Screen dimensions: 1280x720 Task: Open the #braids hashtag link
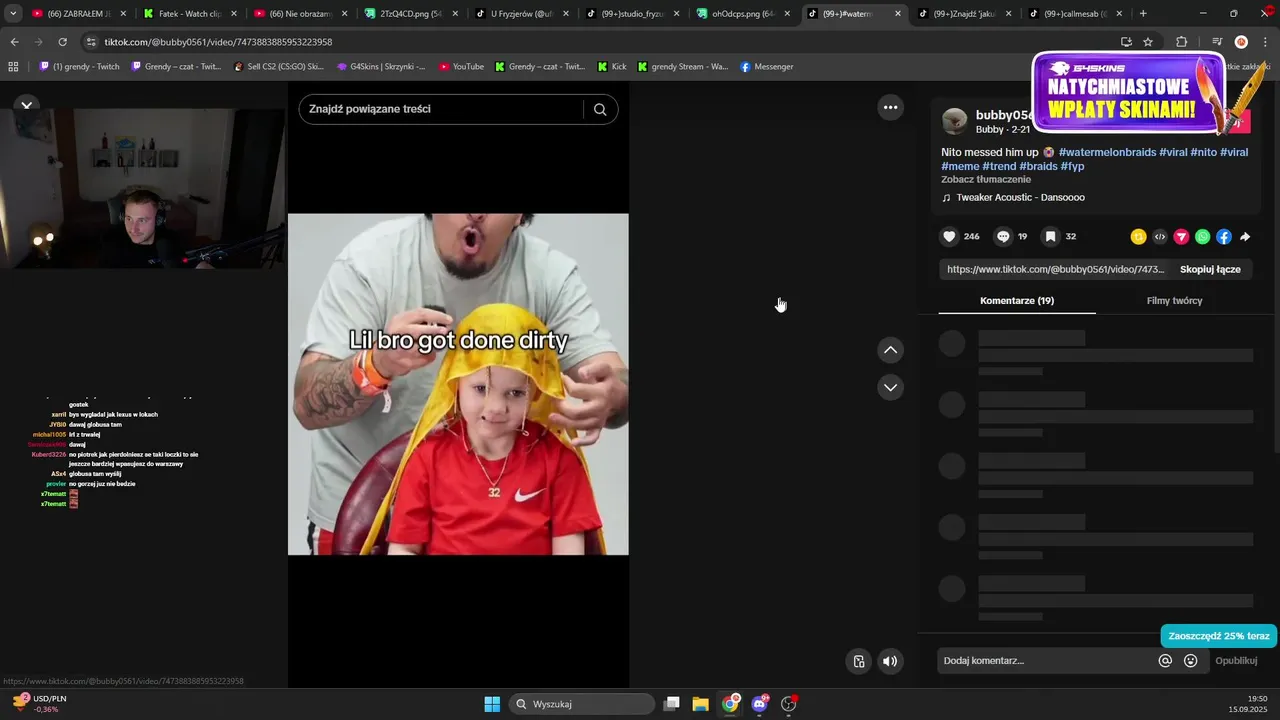1038,166
